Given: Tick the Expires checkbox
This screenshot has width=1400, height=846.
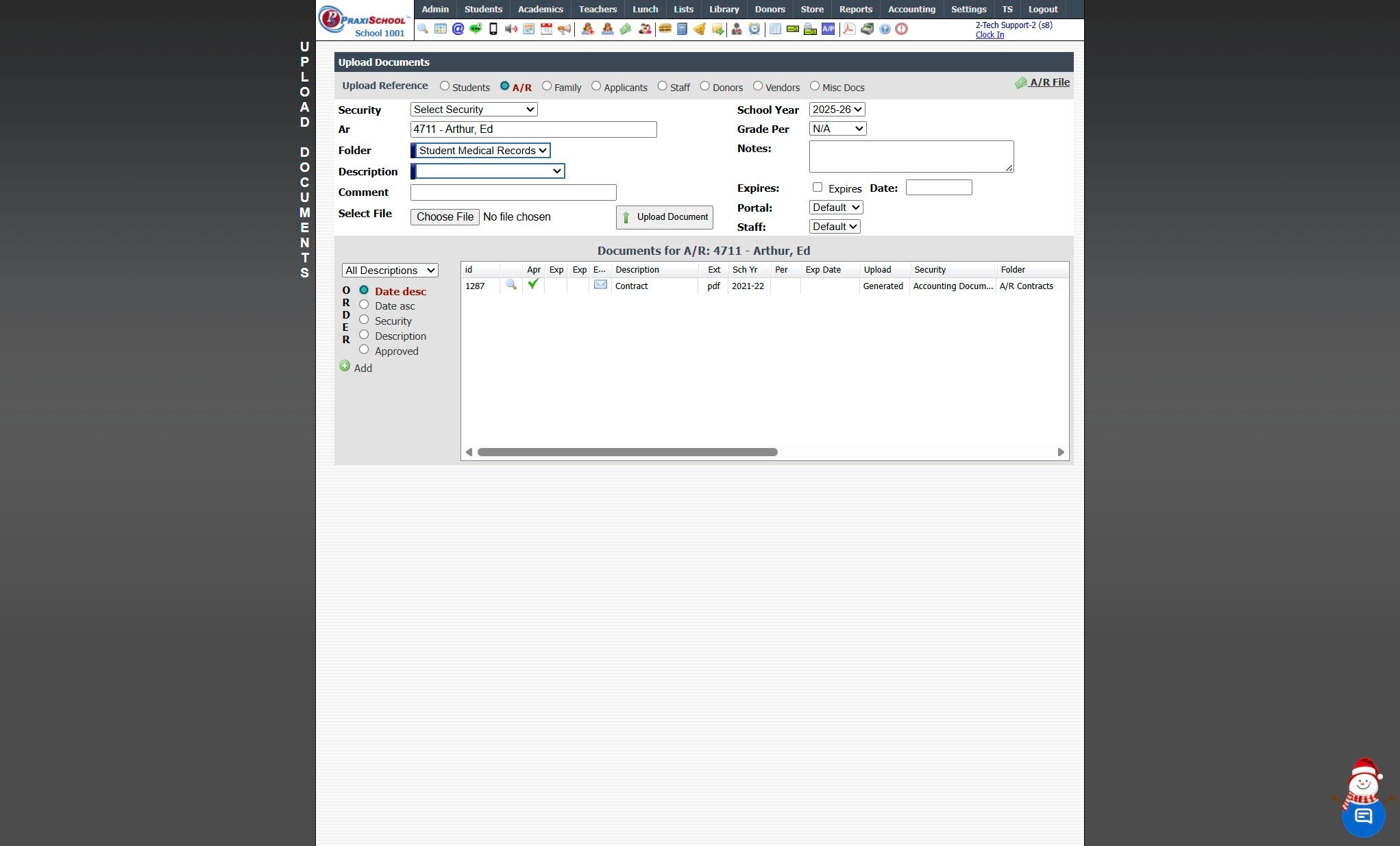Looking at the screenshot, I should click(818, 187).
